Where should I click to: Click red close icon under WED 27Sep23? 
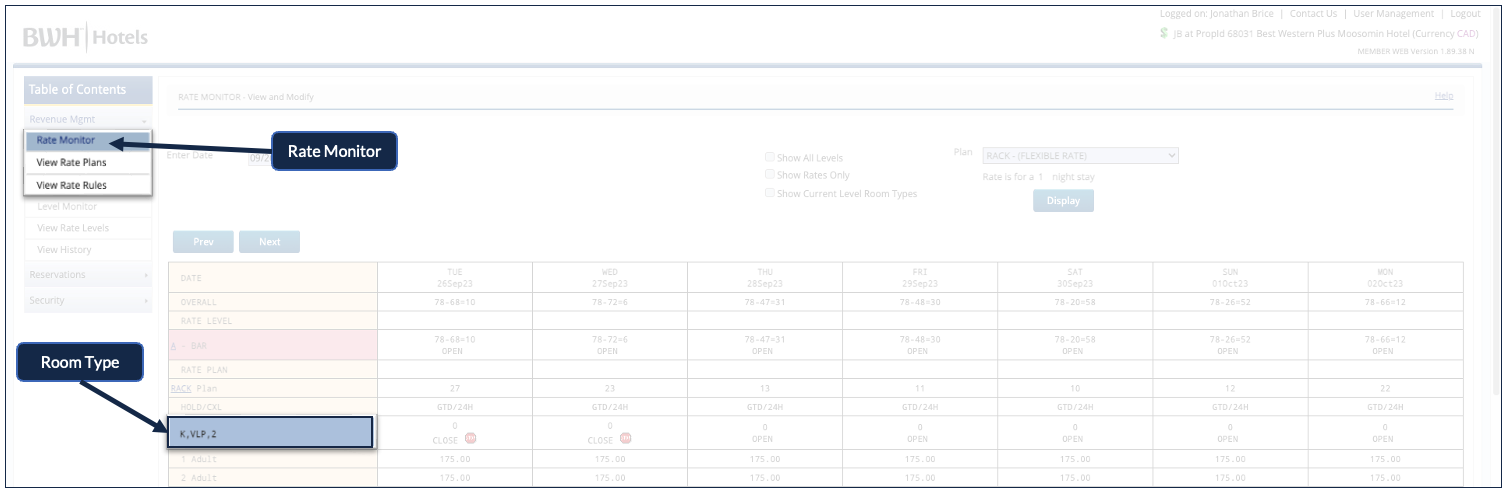tap(625, 438)
